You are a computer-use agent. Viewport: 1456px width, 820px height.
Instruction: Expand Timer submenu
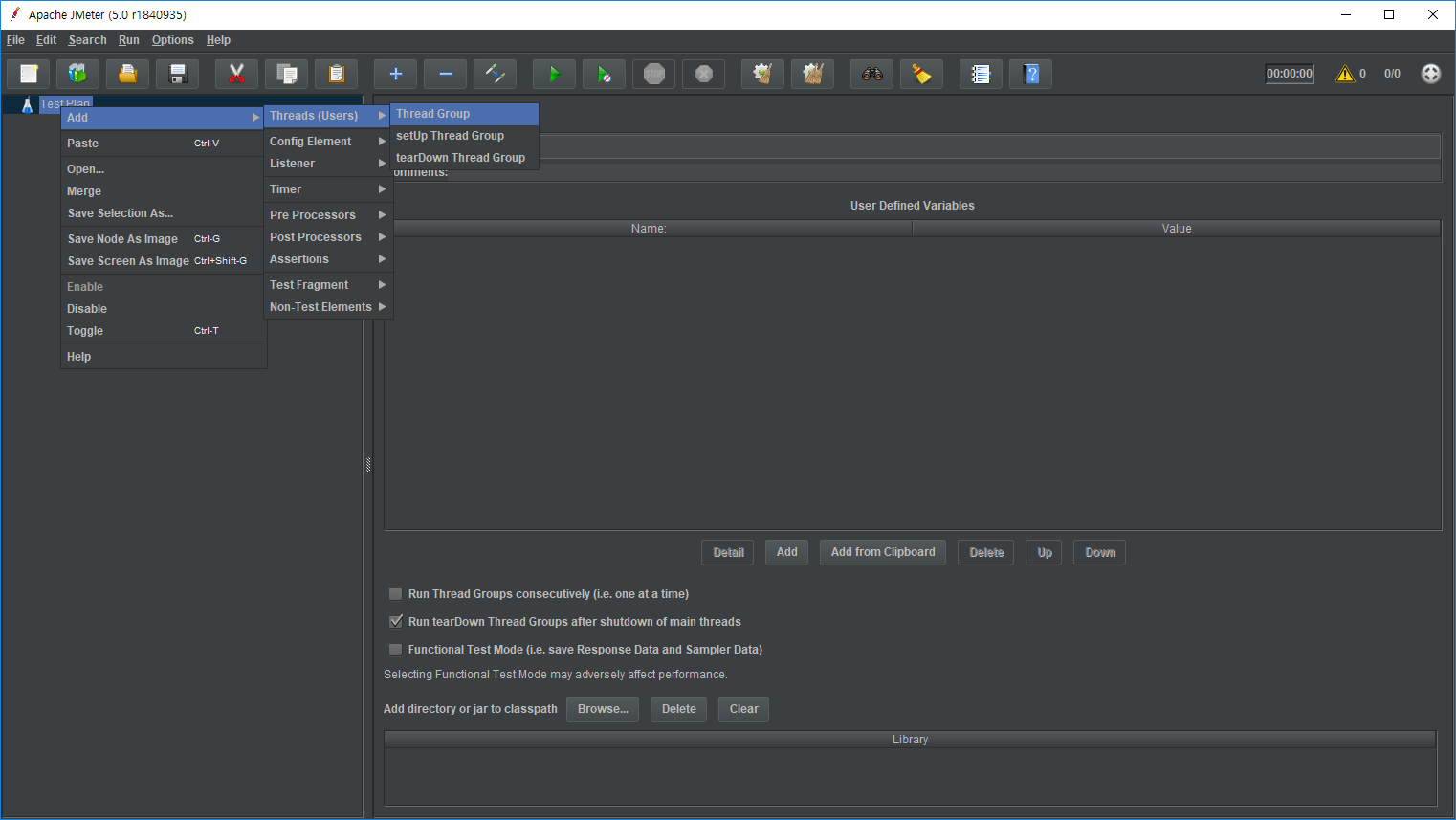[327, 189]
